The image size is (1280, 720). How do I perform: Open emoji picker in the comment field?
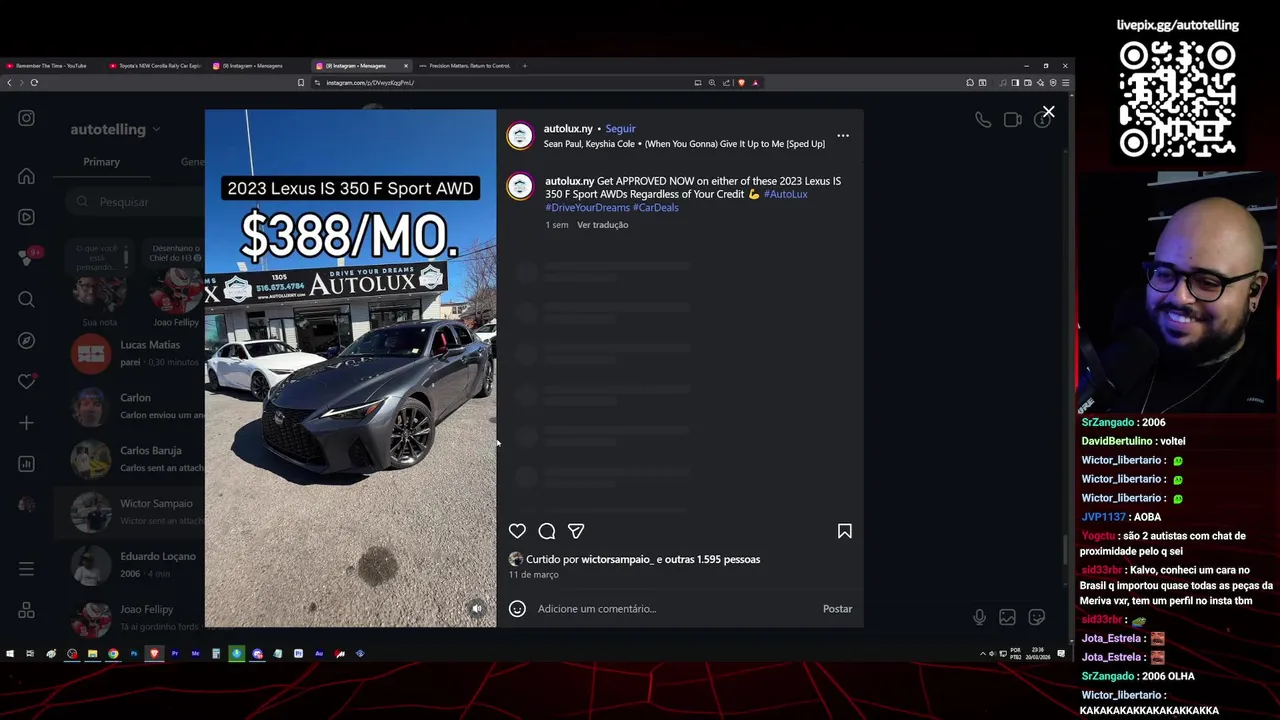click(517, 608)
